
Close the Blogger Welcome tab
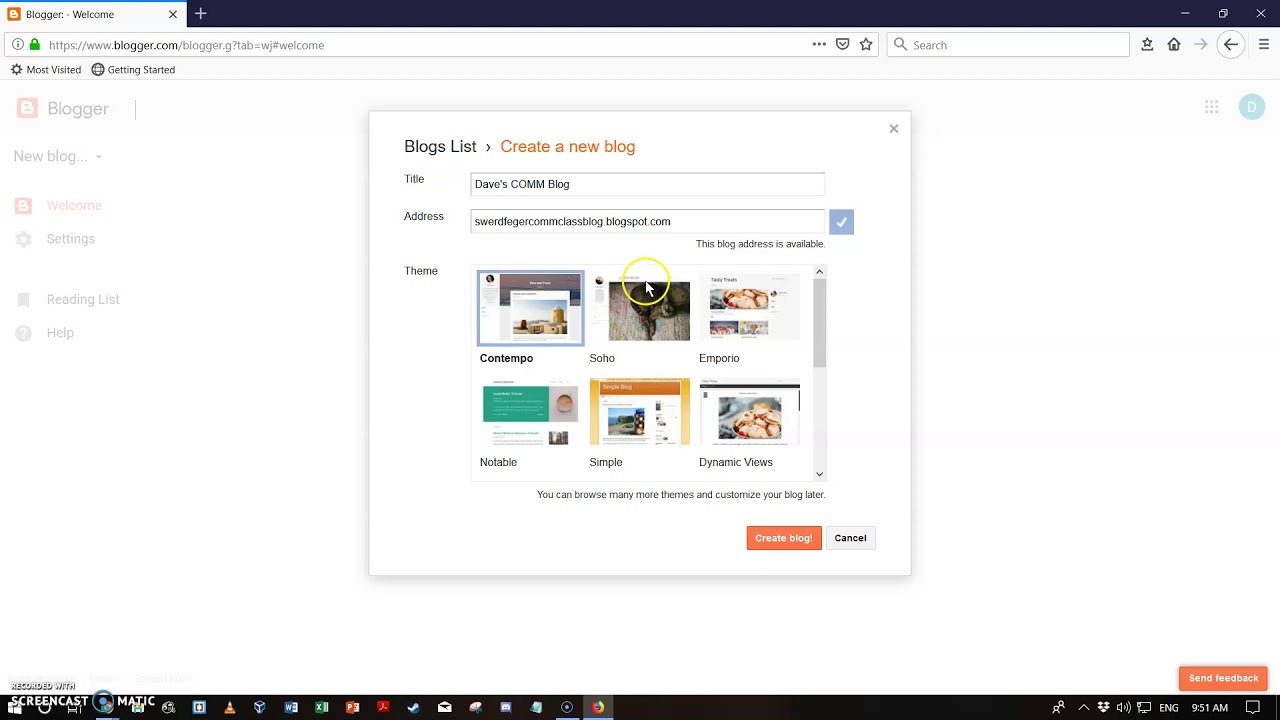173,14
